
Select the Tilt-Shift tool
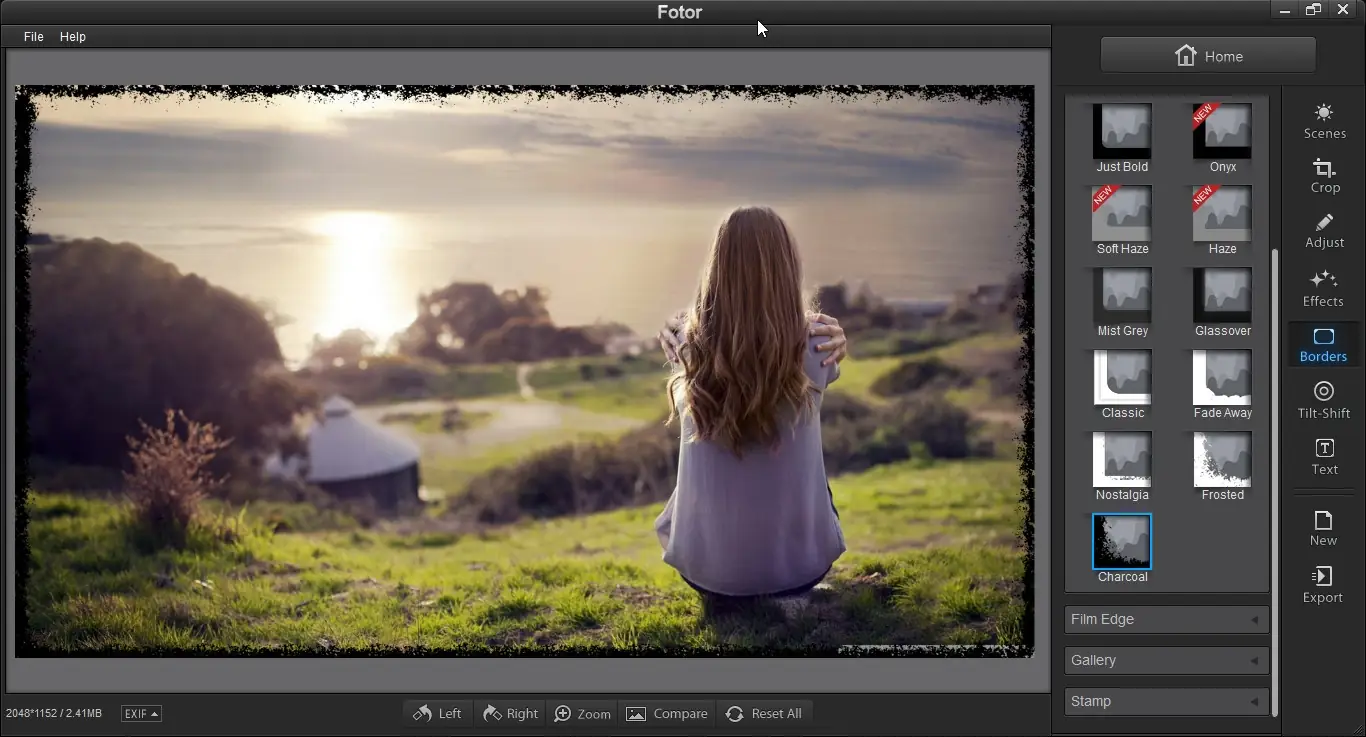click(1324, 399)
